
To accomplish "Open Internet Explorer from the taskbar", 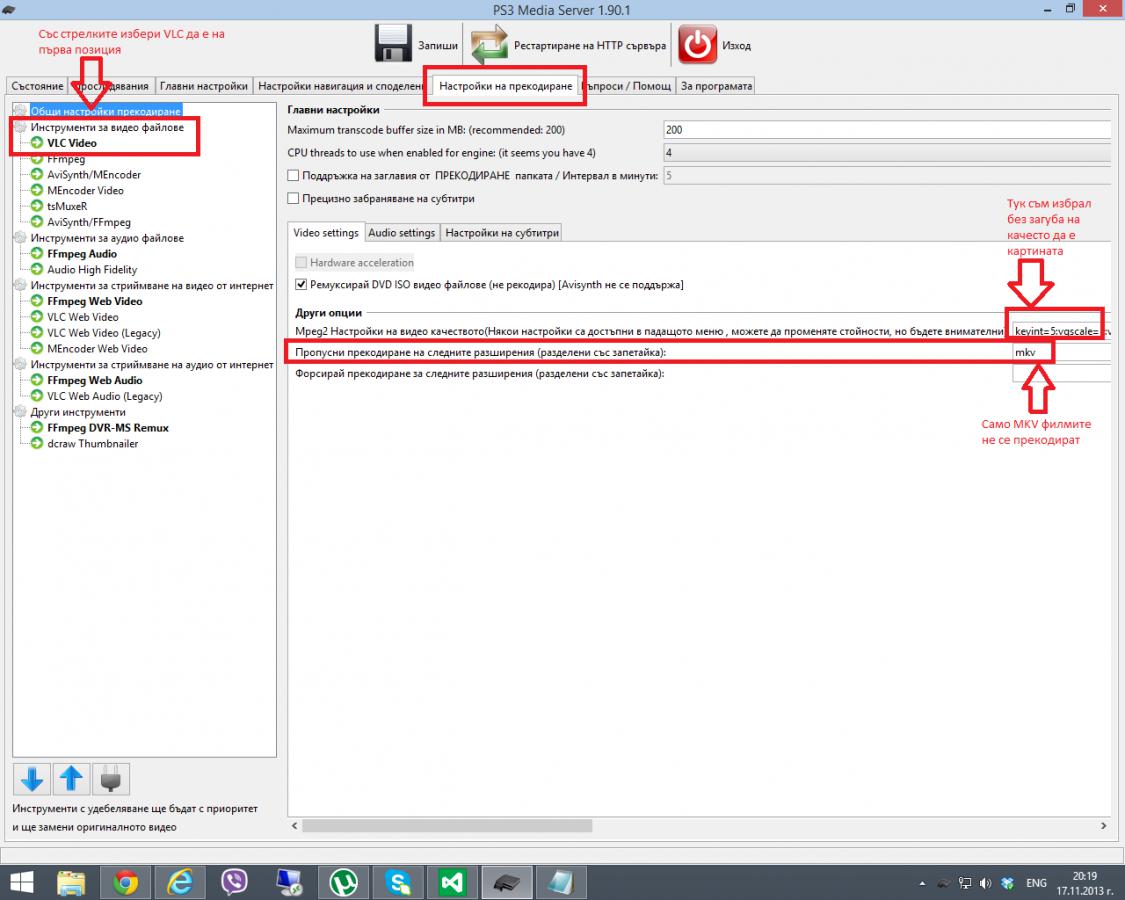I will (x=179, y=882).
